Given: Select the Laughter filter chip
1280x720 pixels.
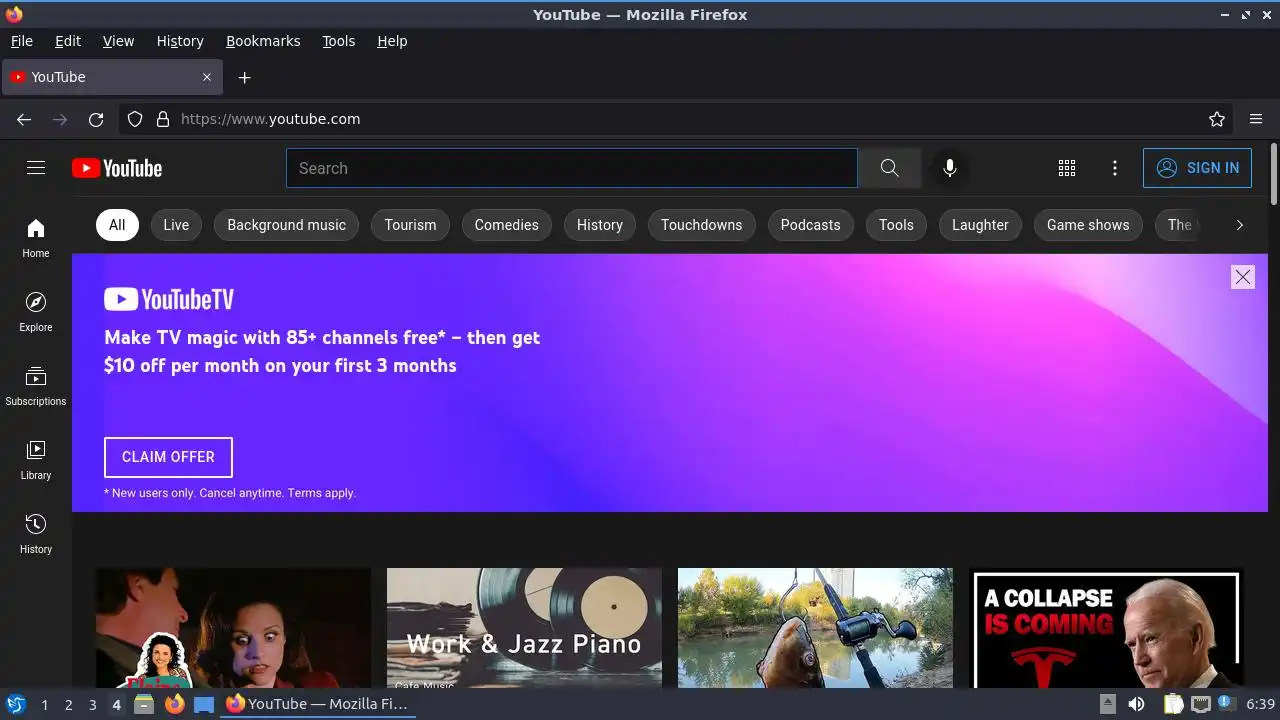Looking at the screenshot, I should pos(980,225).
